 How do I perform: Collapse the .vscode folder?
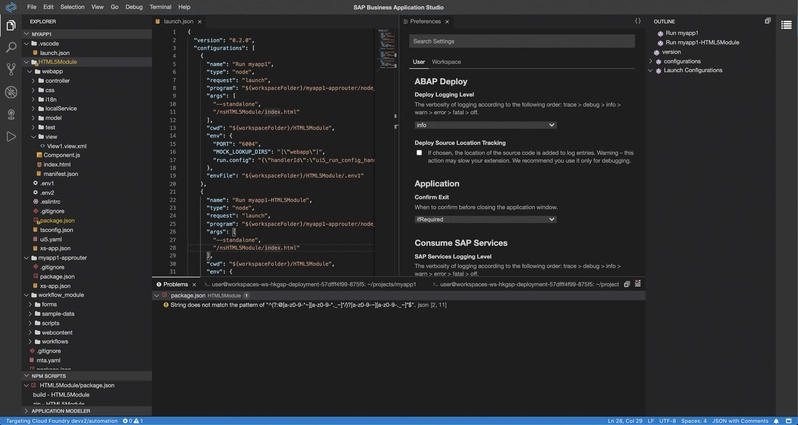[x=26, y=44]
